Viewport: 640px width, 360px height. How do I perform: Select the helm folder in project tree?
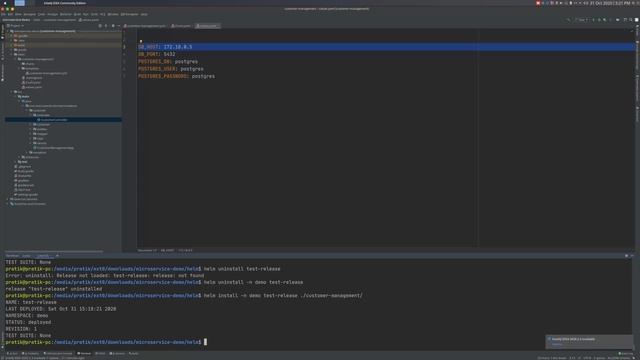pos(20,54)
